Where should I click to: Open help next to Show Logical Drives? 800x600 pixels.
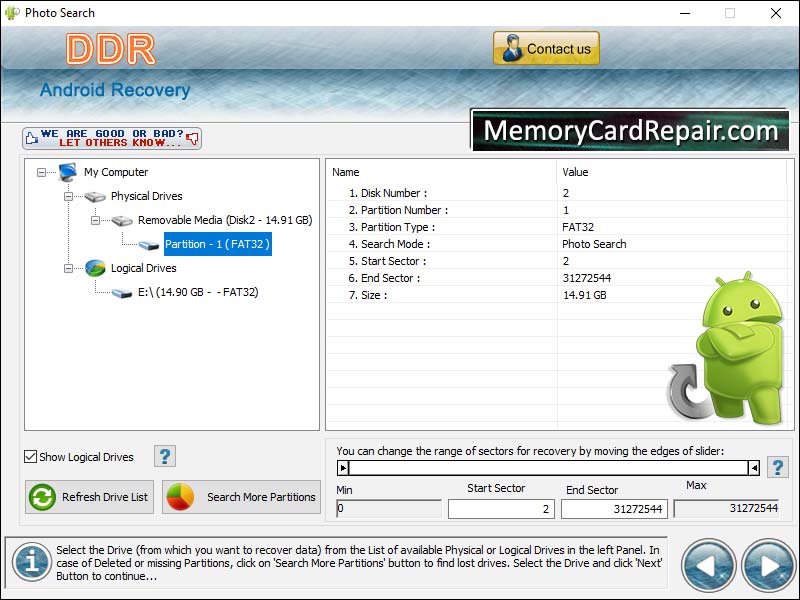(165, 456)
